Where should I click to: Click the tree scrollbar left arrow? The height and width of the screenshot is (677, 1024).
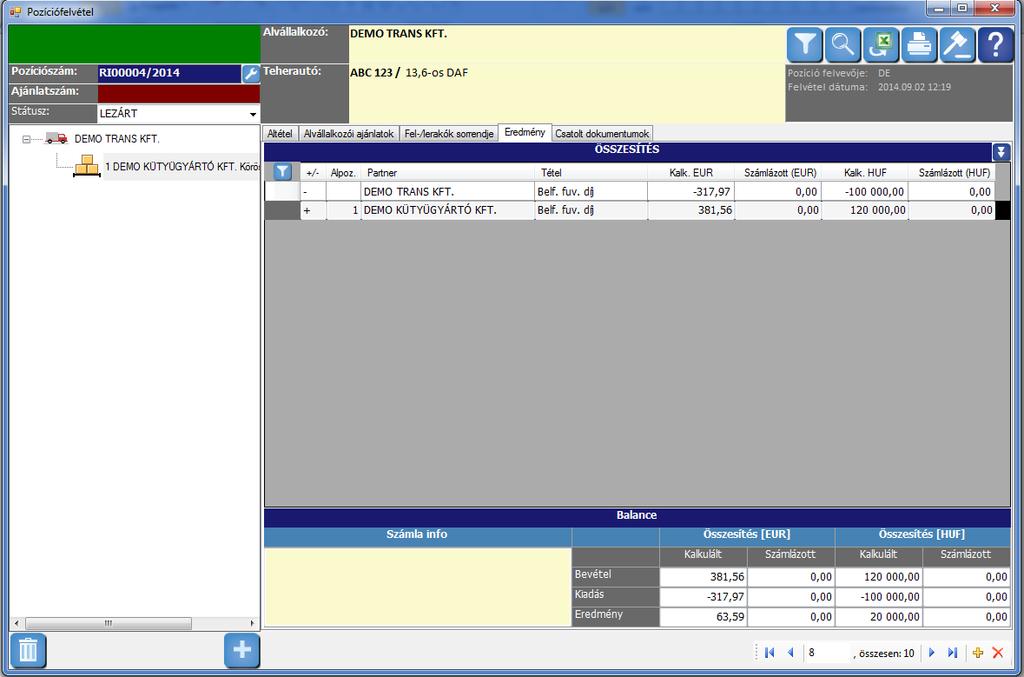tap(17, 623)
